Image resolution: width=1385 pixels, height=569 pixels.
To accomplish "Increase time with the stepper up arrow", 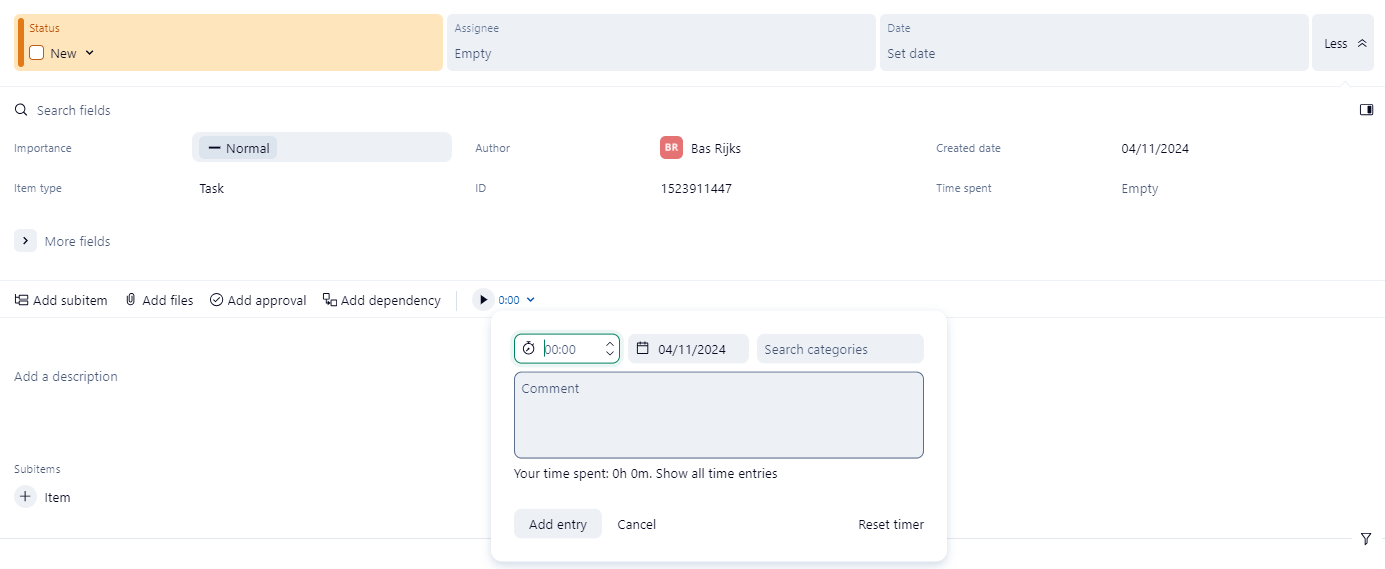I will coord(610,344).
